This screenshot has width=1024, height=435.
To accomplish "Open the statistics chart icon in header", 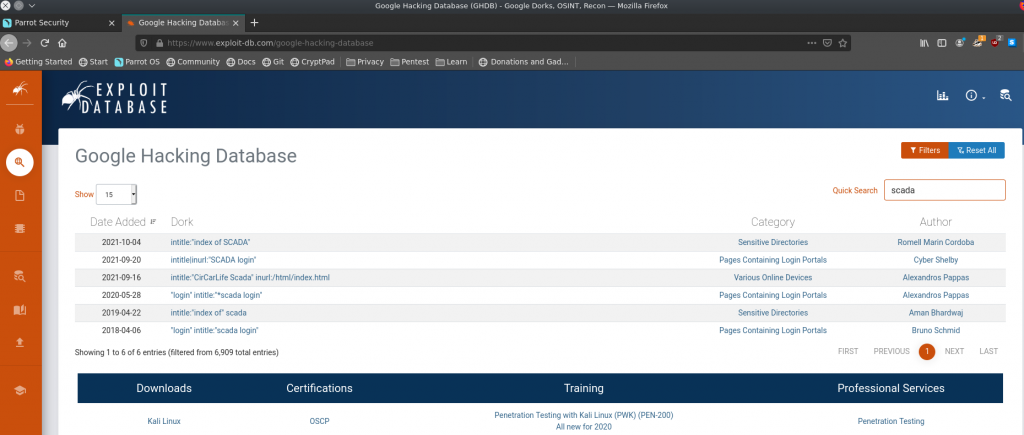I will point(942,96).
